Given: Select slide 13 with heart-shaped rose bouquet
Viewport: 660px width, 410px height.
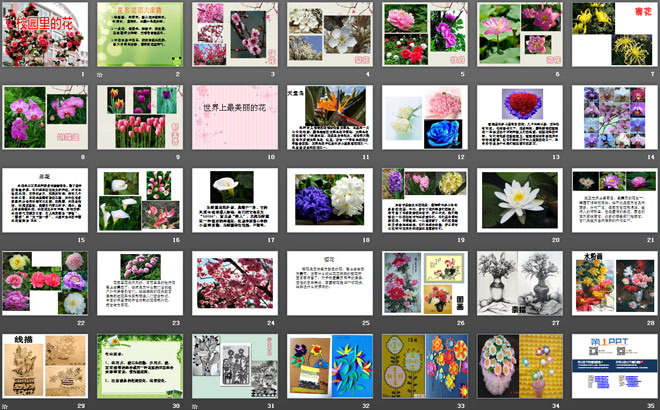Looking at the screenshot, I should coord(520,117).
